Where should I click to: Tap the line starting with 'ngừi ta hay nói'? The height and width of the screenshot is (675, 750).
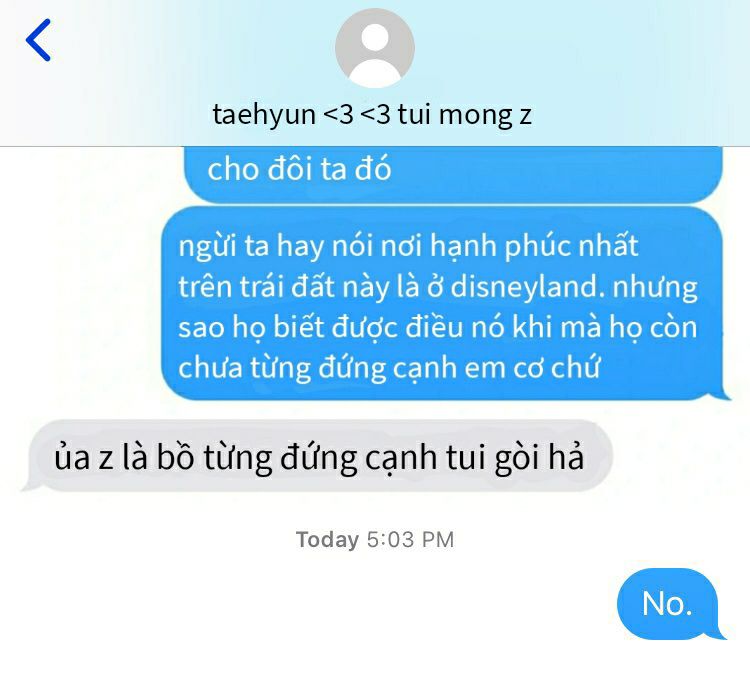pos(408,246)
